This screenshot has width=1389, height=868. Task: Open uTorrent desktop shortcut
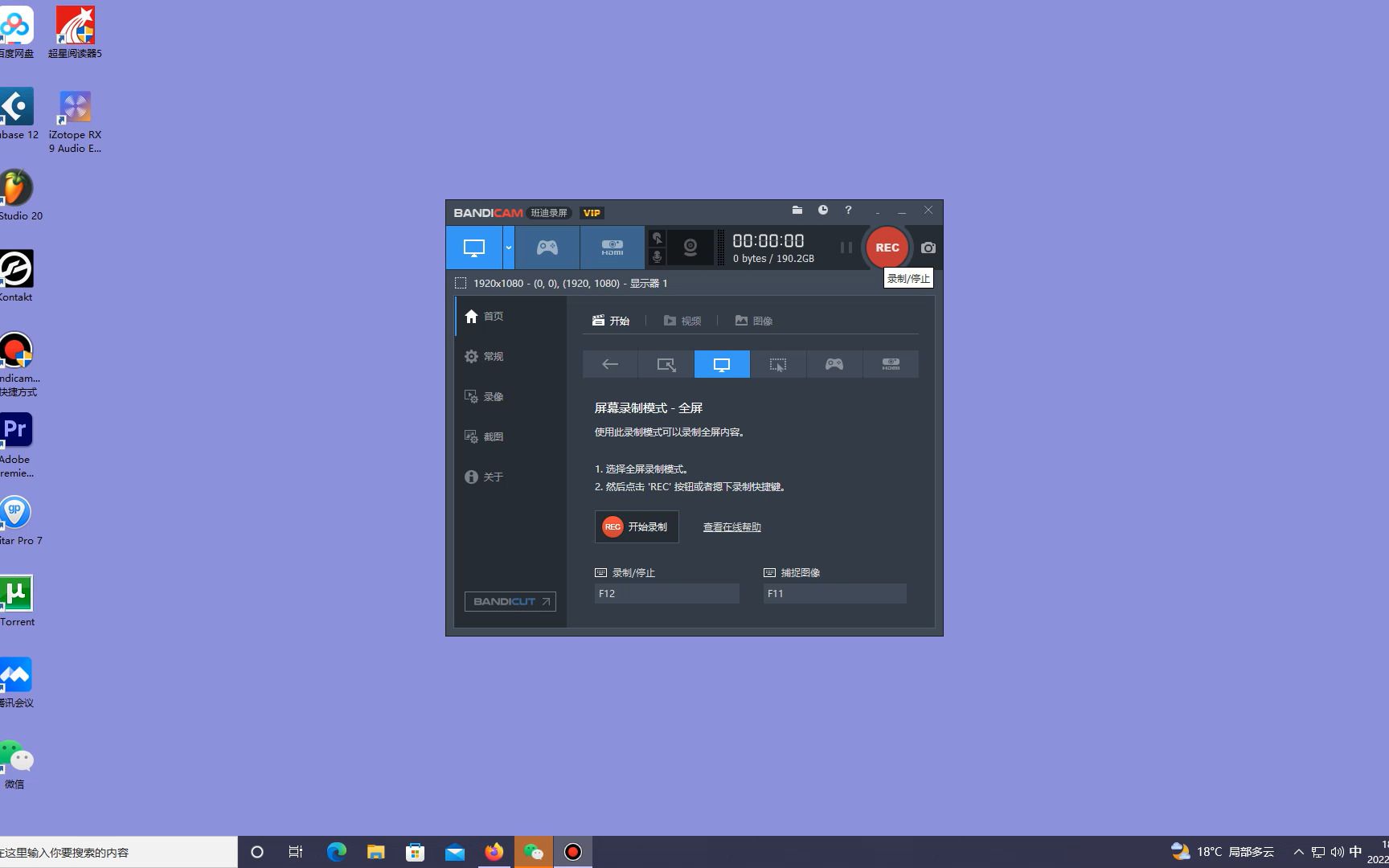coord(16,601)
